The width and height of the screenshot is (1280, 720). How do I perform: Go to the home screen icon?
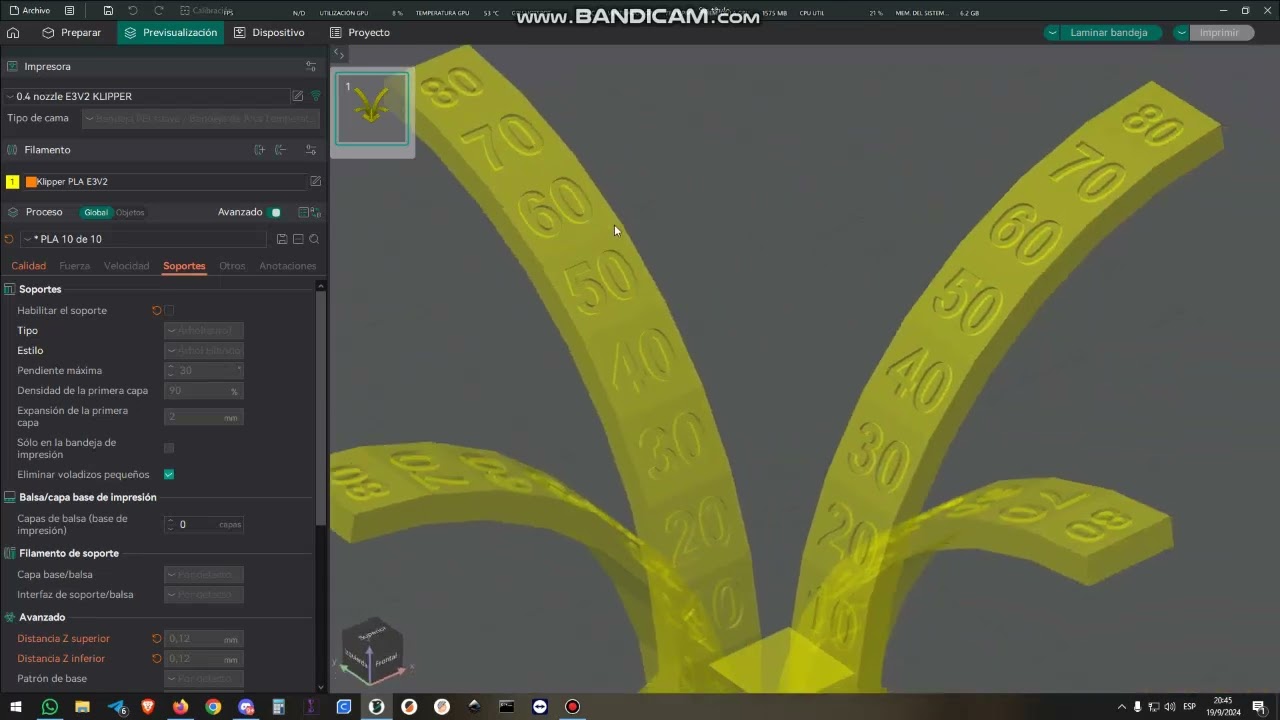[x=13, y=33]
